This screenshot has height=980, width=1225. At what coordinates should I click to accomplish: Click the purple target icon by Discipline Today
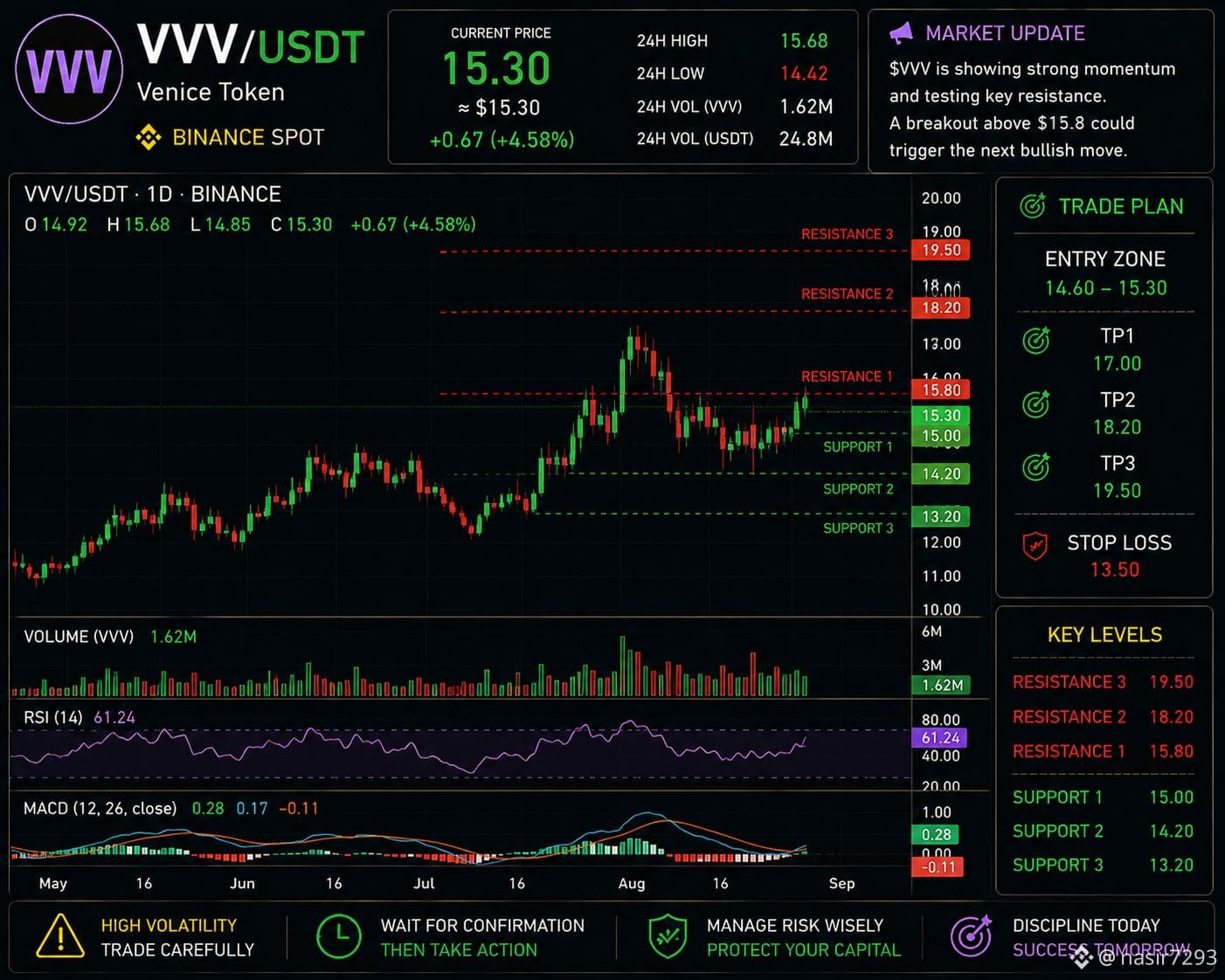971,936
